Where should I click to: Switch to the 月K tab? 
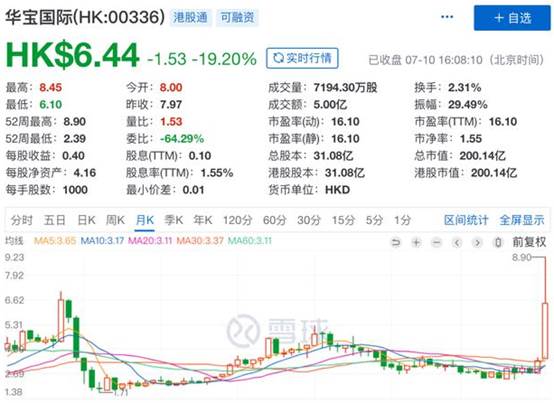[145, 220]
